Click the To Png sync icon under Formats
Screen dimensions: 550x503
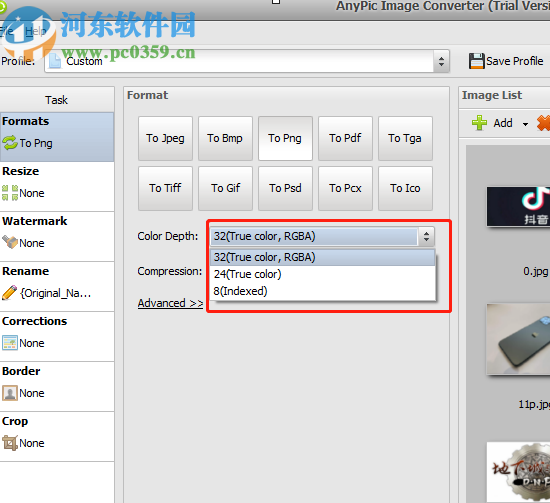click(x=10, y=143)
